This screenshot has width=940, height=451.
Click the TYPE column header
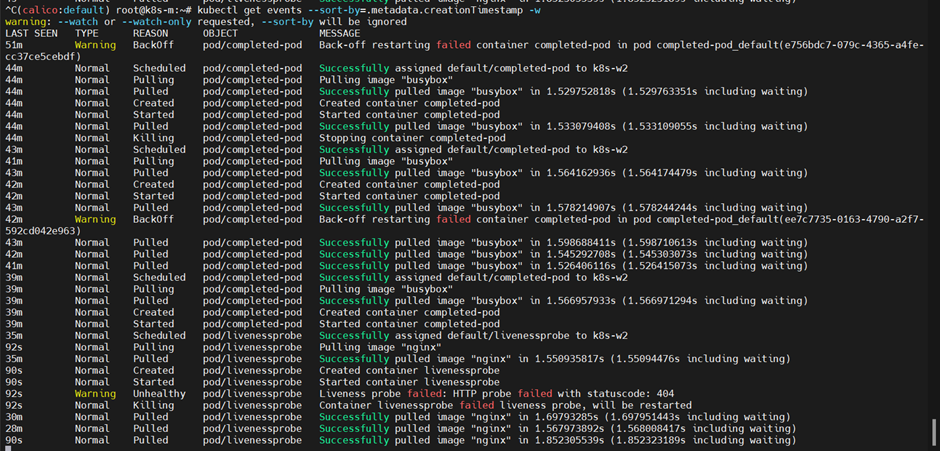(86, 34)
